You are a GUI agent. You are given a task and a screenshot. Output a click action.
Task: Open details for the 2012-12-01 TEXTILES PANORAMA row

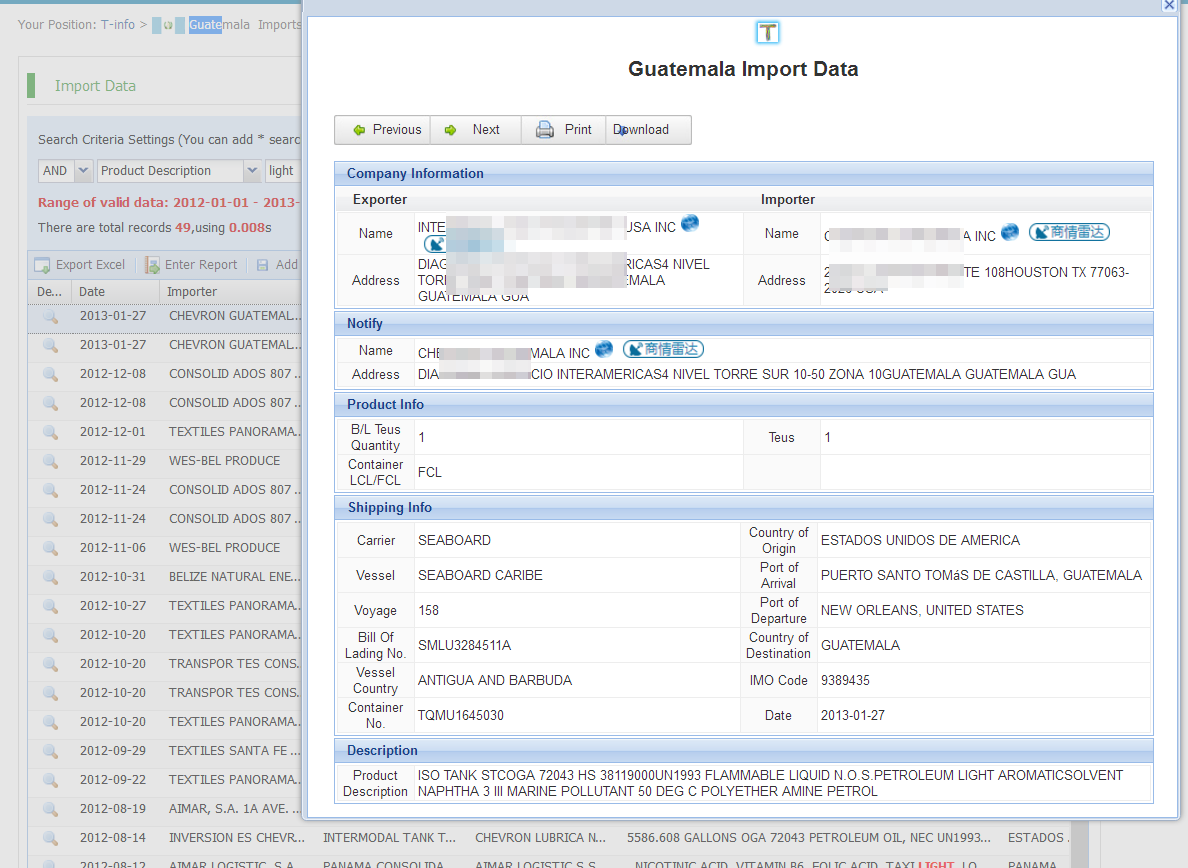[50, 432]
